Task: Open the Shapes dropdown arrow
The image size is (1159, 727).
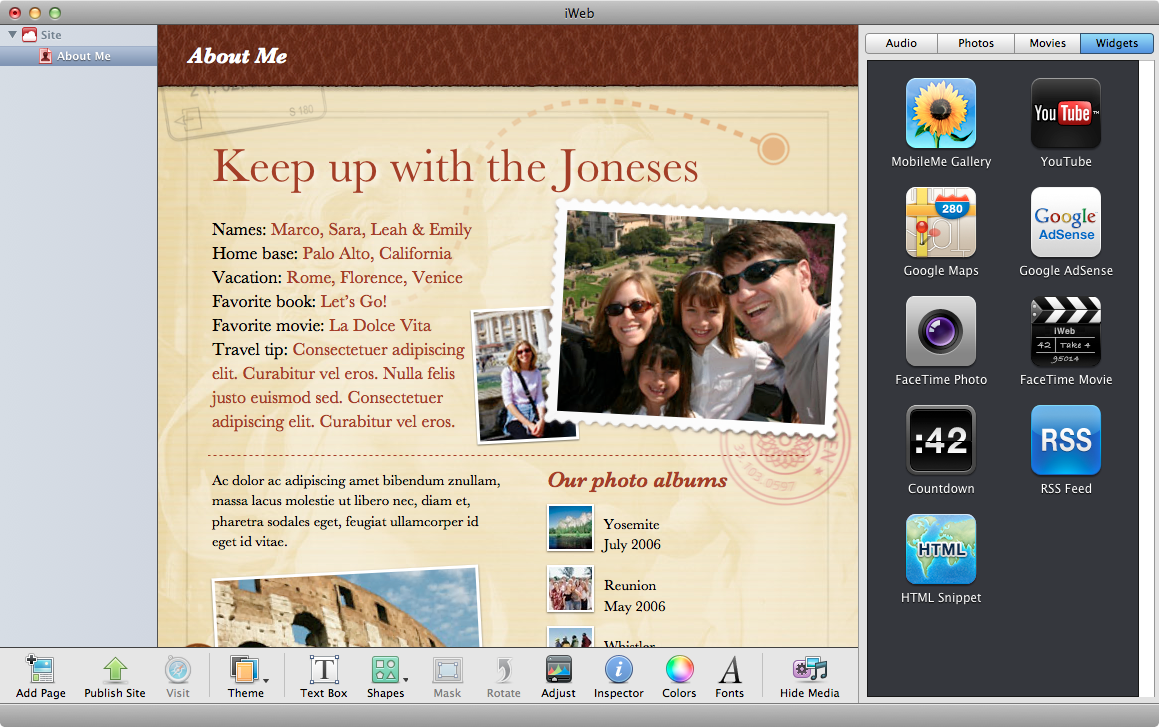Action: click(406, 680)
